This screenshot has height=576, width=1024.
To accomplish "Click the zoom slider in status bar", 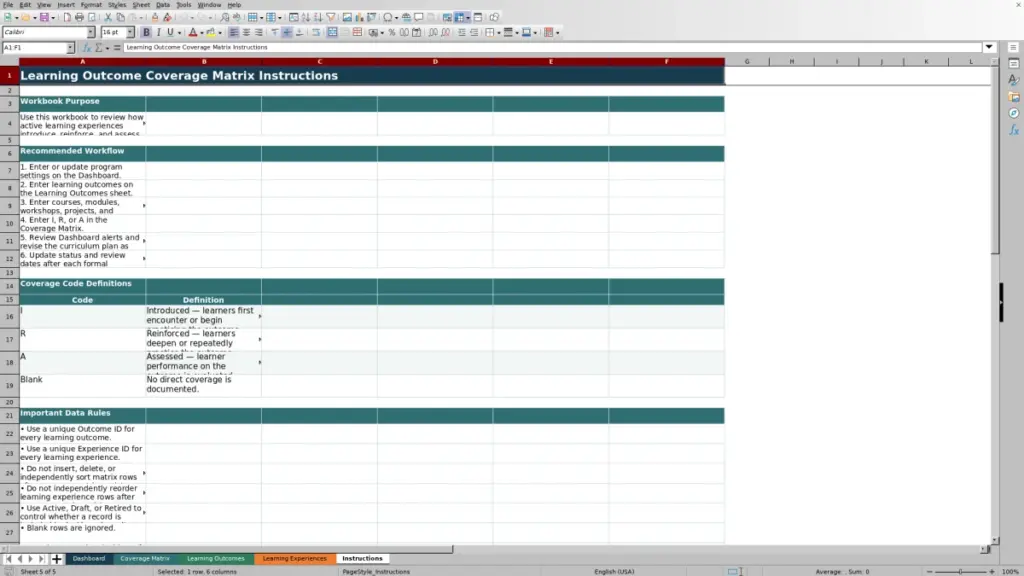I will [960, 572].
